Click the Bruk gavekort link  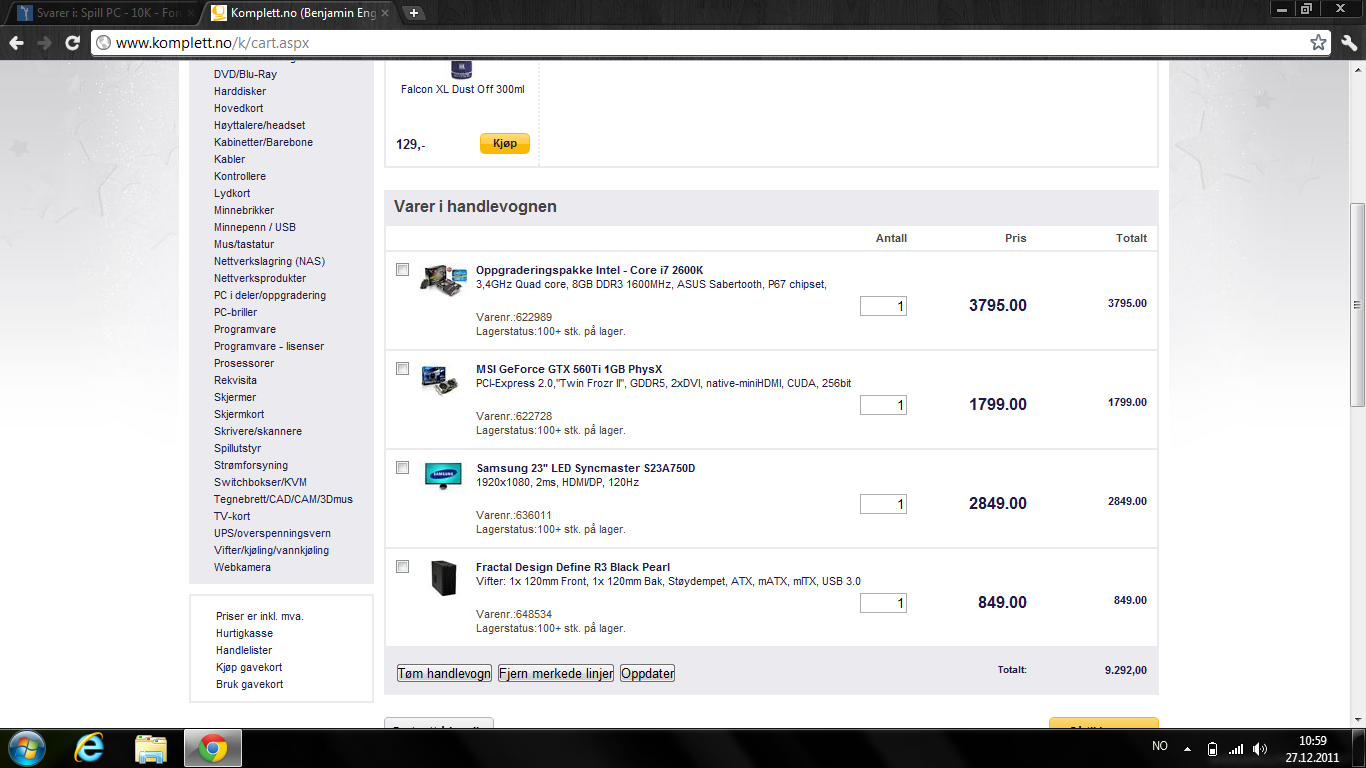249,684
